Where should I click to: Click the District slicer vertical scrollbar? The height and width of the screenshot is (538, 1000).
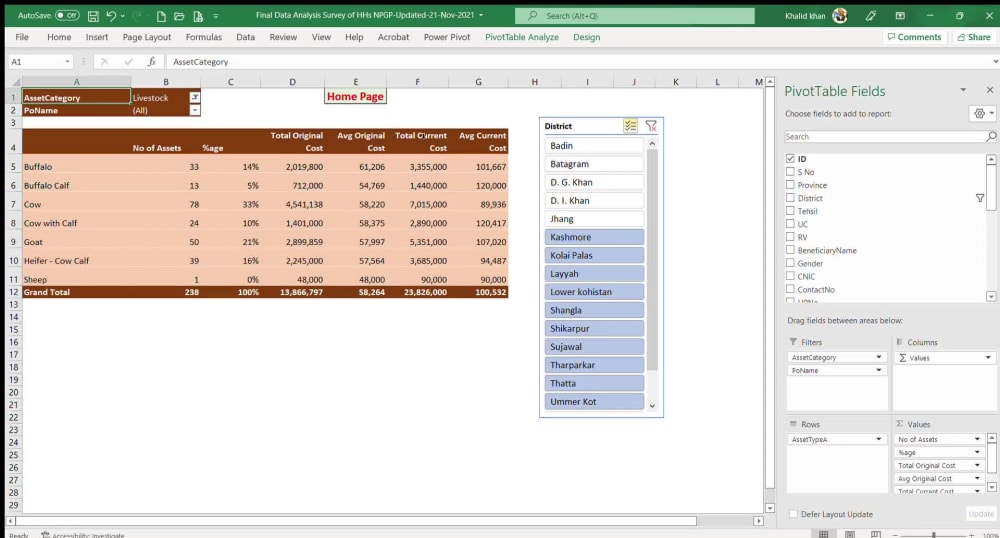(652, 260)
